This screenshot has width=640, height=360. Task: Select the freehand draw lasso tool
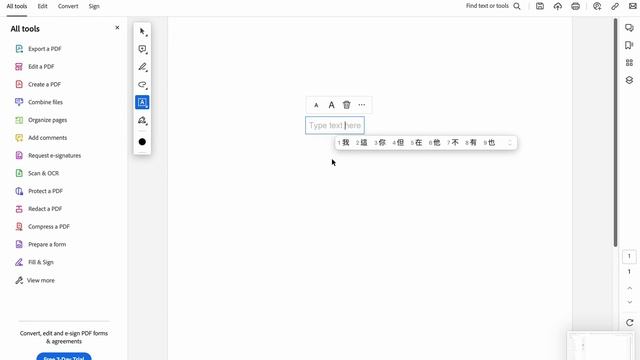click(x=142, y=85)
